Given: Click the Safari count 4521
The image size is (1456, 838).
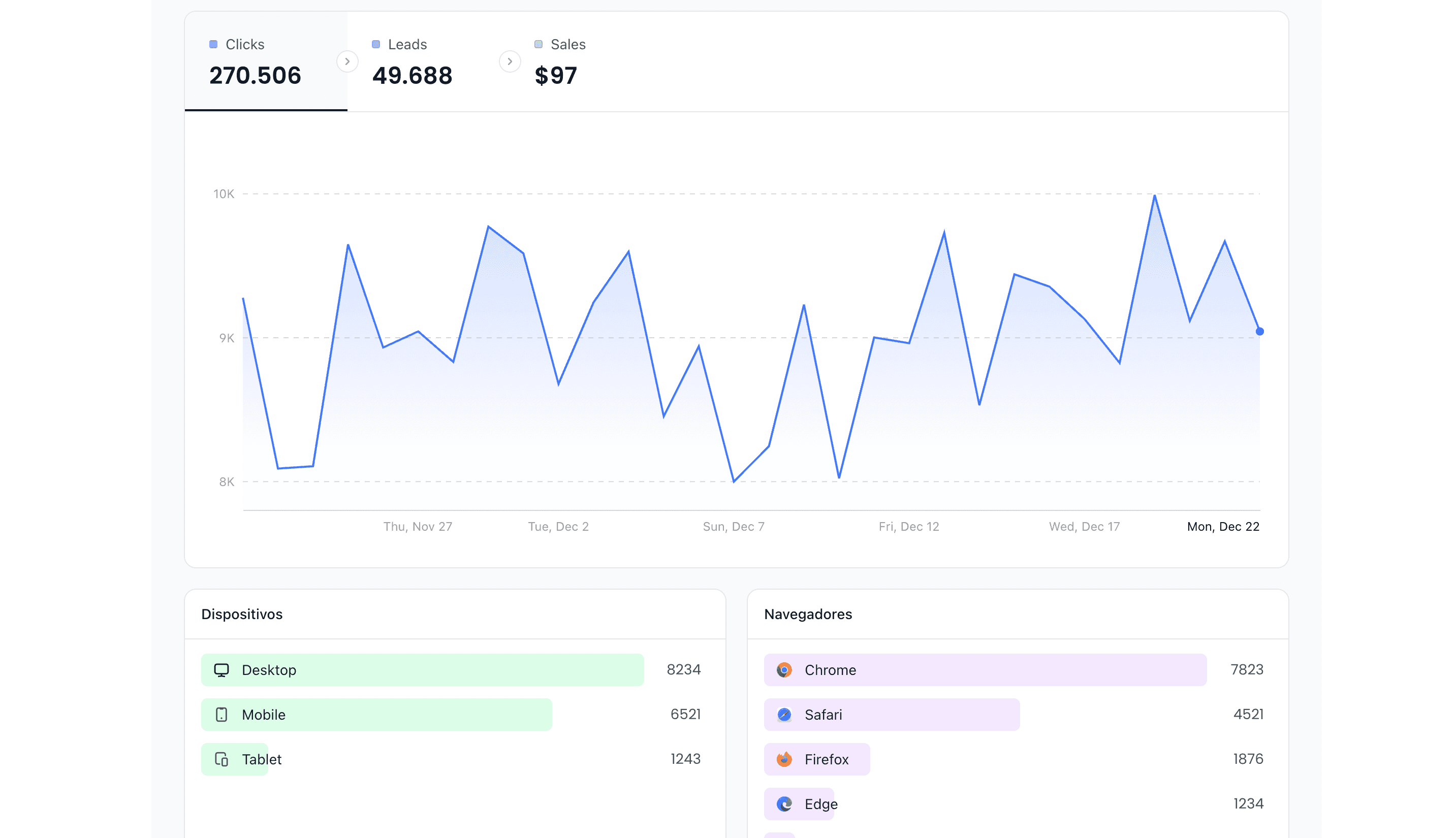Looking at the screenshot, I should point(1248,714).
